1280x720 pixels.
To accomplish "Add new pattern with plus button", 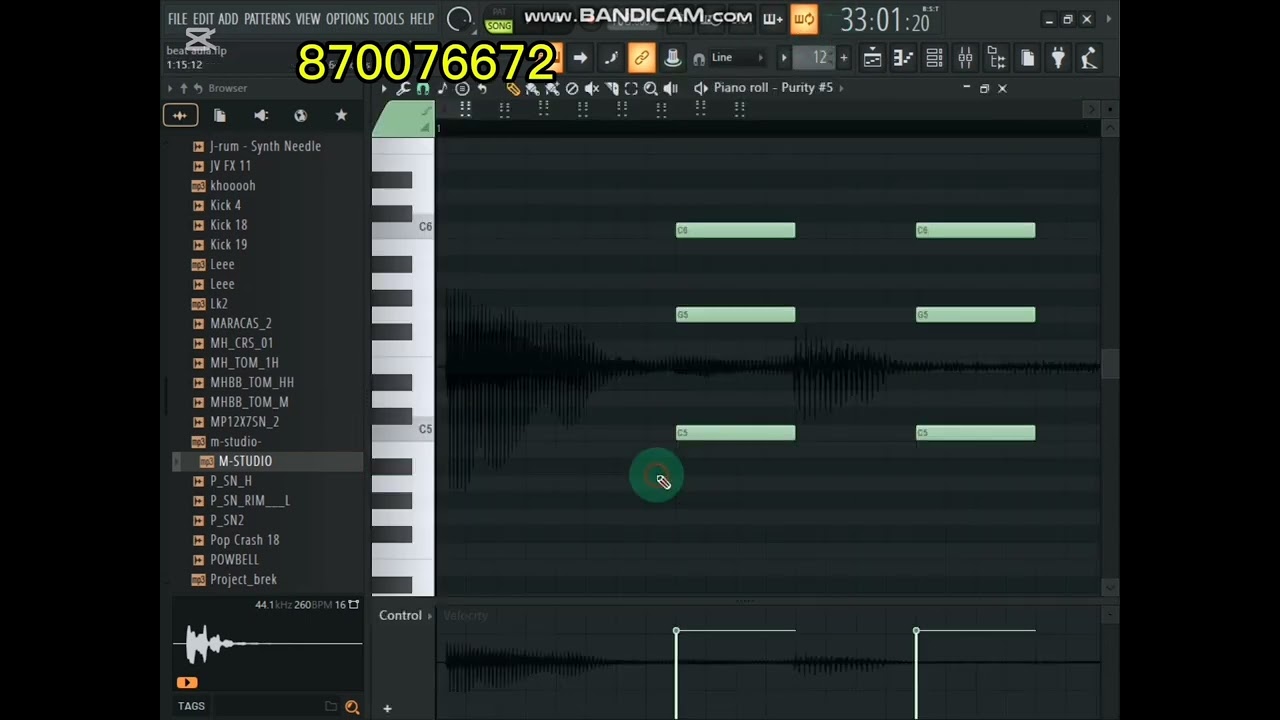I will pos(844,58).
